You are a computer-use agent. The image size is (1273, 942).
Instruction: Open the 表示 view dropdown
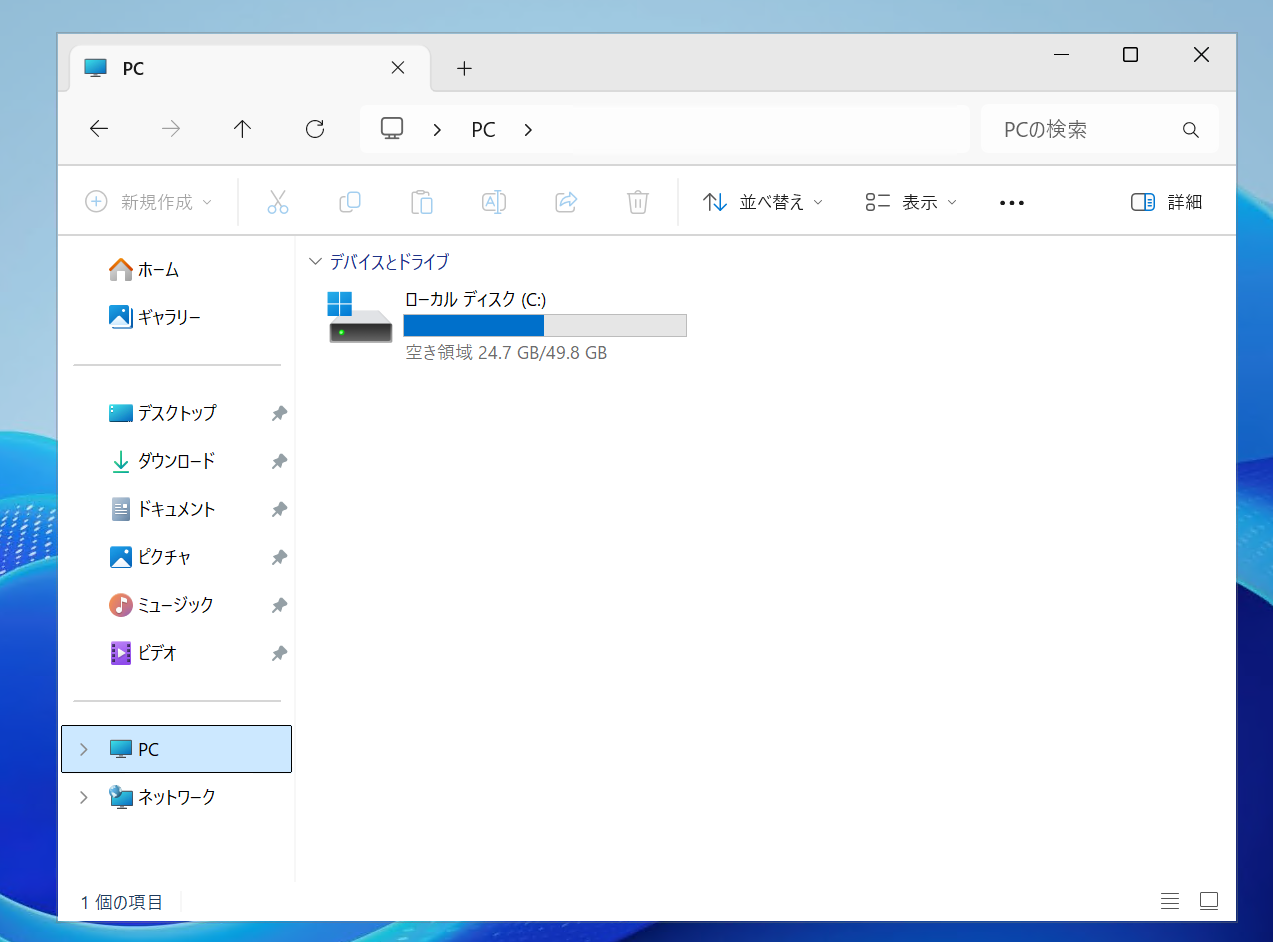[911, 202]
